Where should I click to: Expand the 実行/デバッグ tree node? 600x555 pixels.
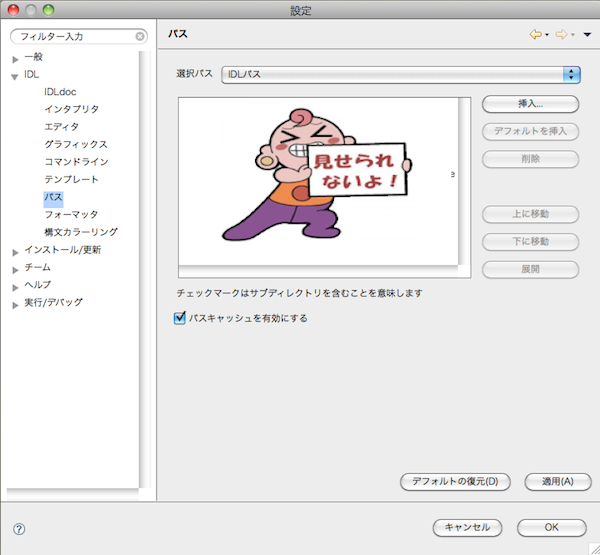pos(15,305)
